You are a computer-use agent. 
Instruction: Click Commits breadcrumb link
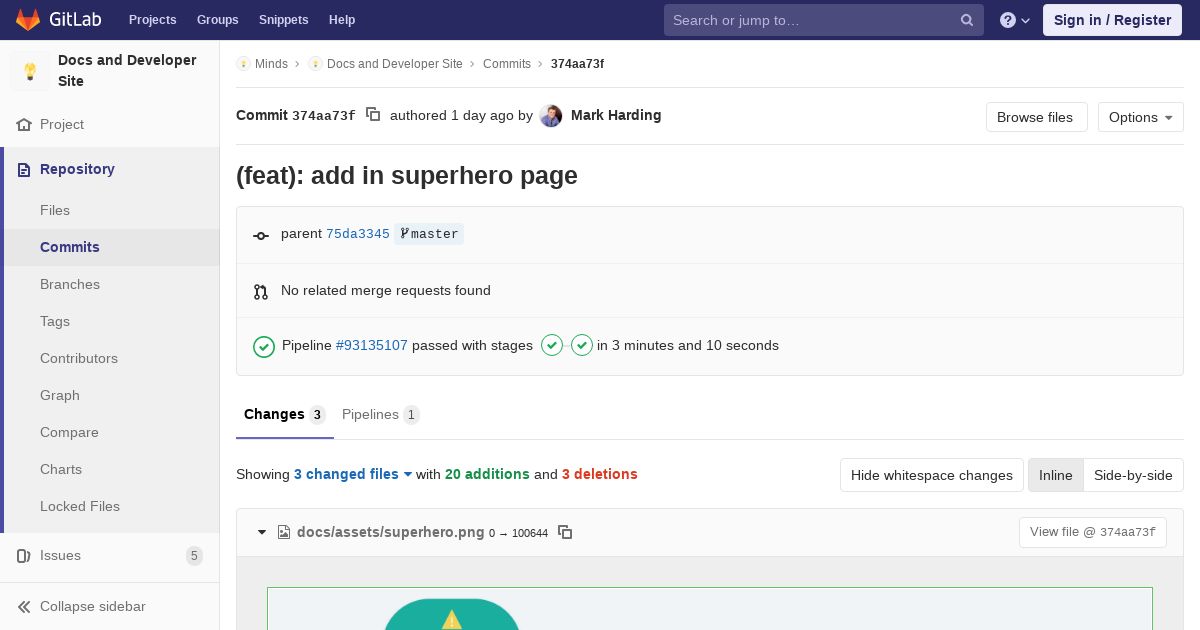[507, 63]
